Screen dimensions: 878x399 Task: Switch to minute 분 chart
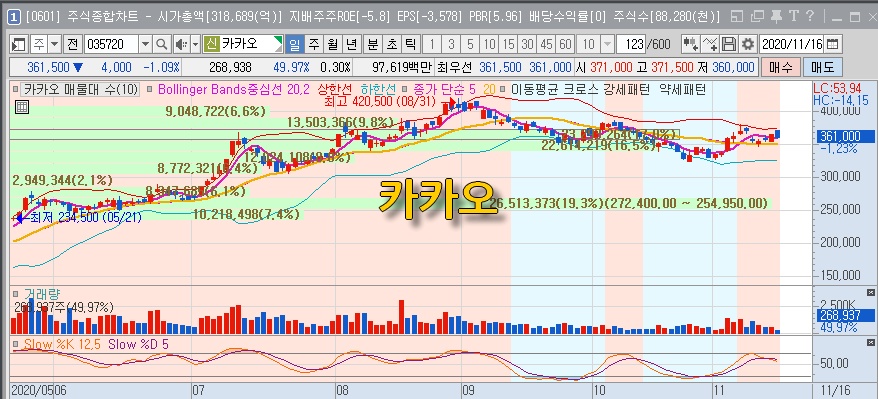(372, 44)
